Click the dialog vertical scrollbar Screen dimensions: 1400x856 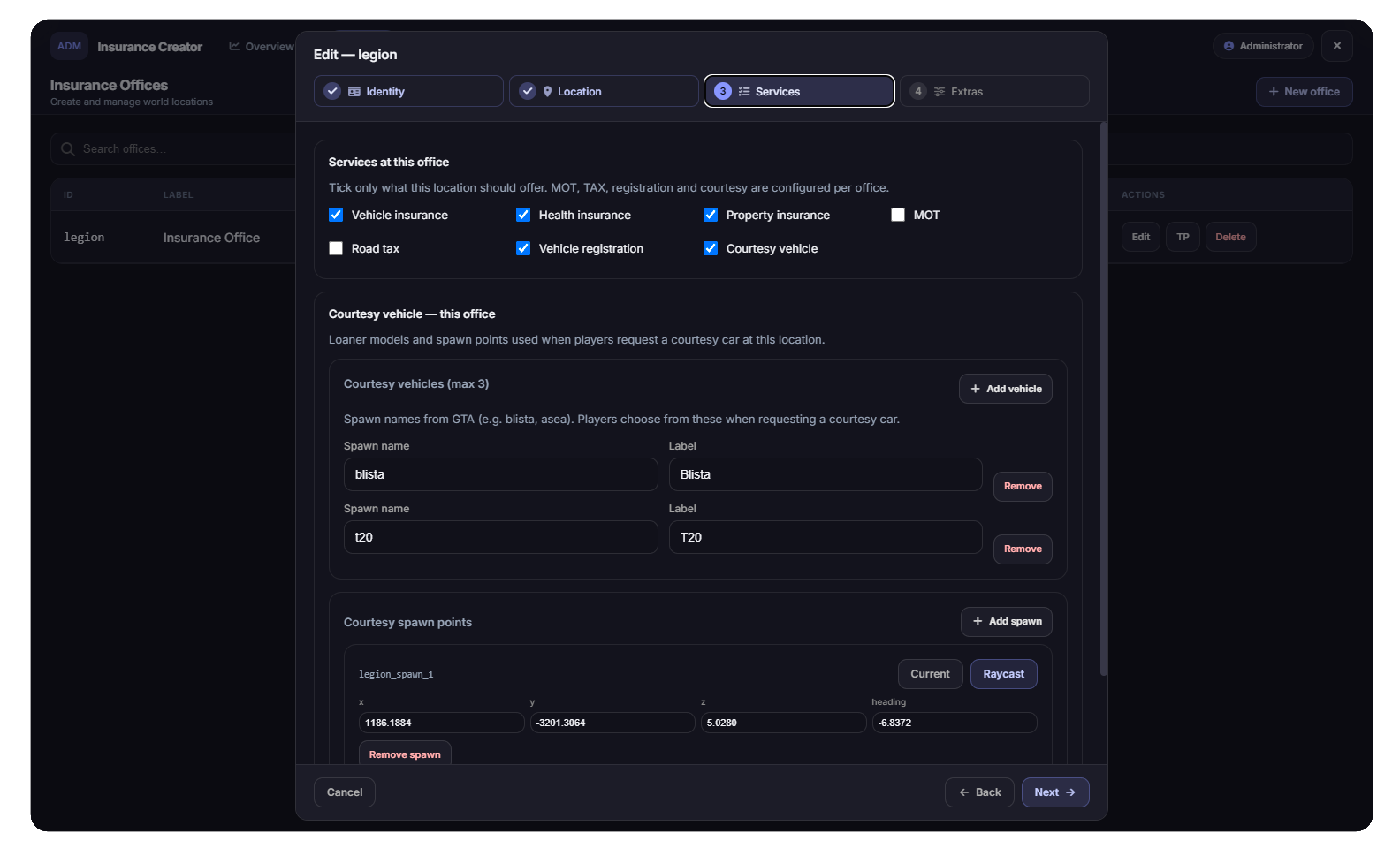[1103, 399]
